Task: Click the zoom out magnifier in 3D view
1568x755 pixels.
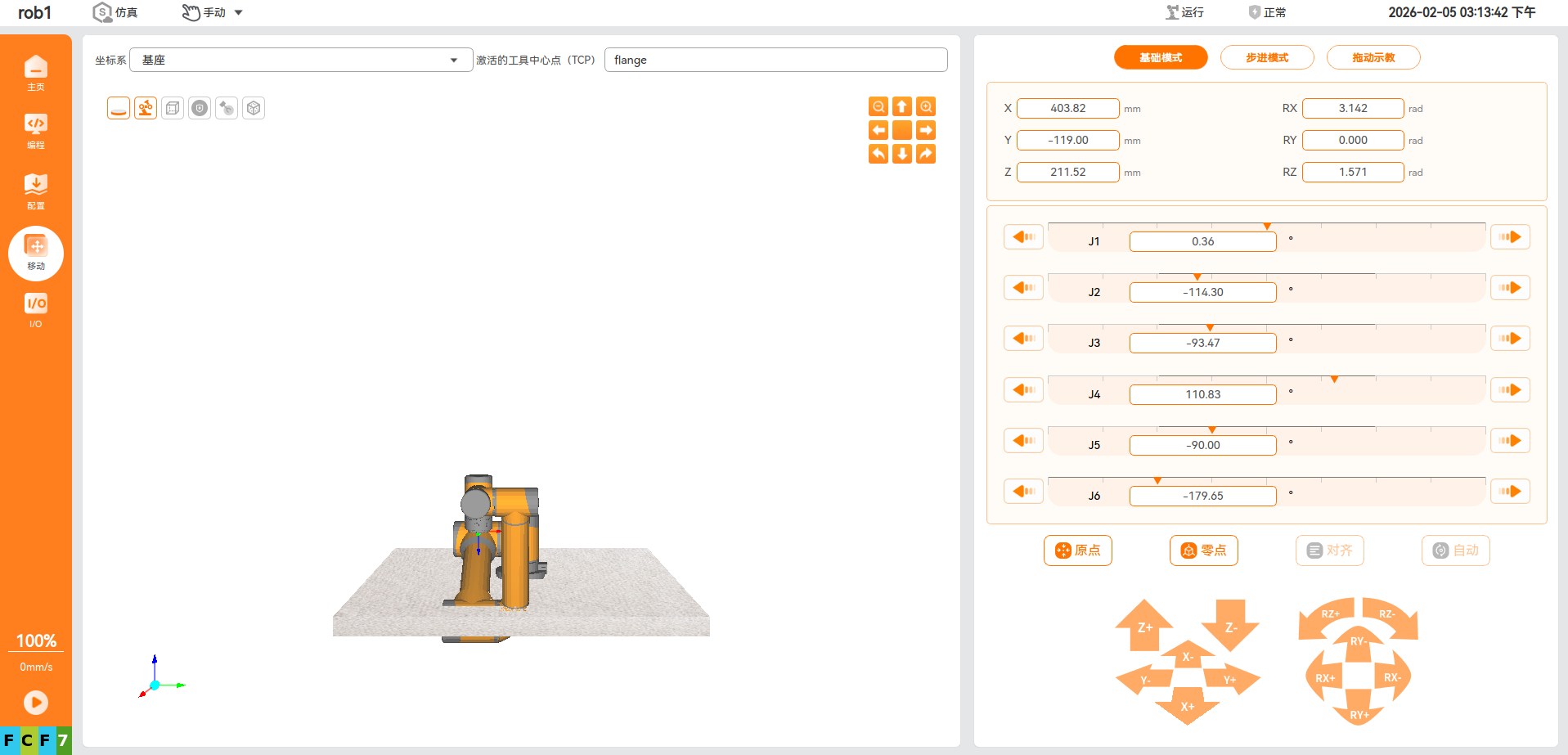Action: pos(878,107)
